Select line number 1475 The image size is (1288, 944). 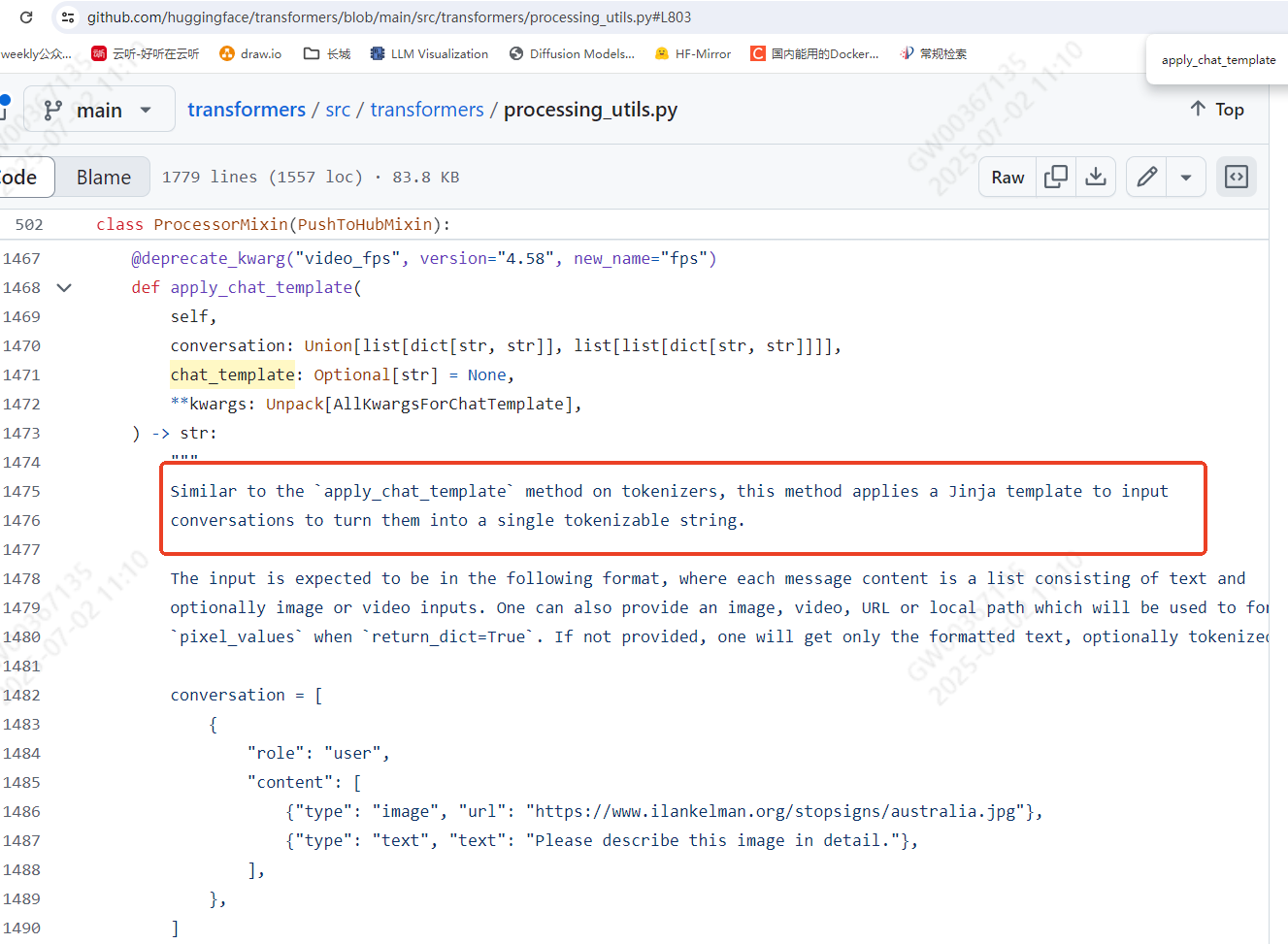[21, 491]
